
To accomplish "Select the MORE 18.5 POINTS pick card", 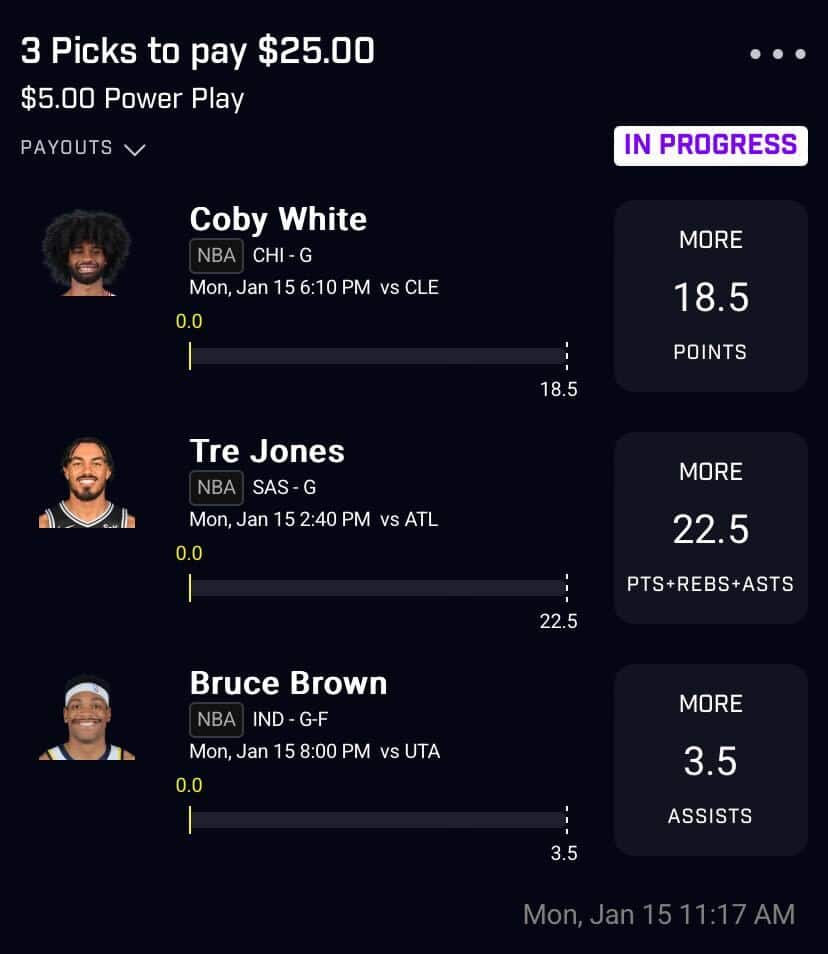I will [710, 296].
